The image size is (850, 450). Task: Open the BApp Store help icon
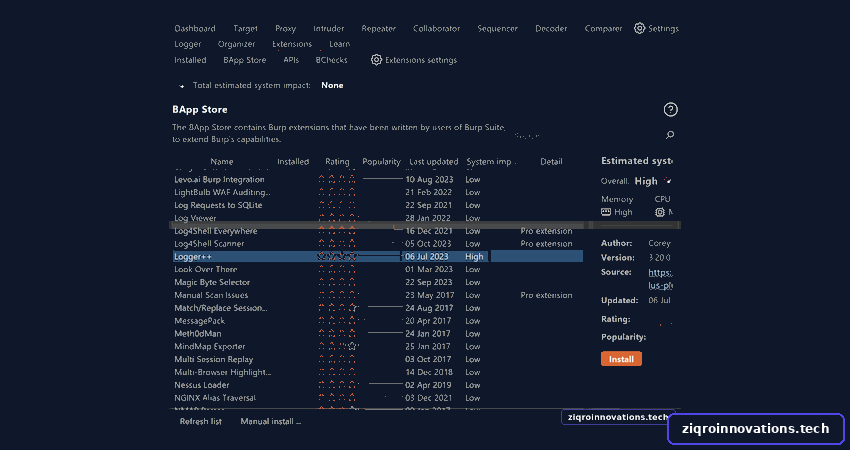point(671,110)
